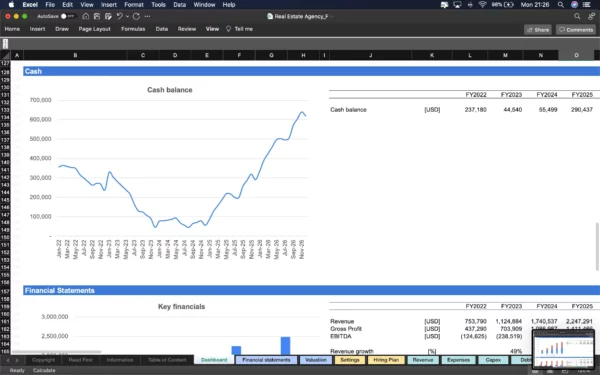The height and width of the screenshot is (375, 600).
Task: Go to next sheet tab arrow
Action: pyautogui.click(x=17, y=360)
